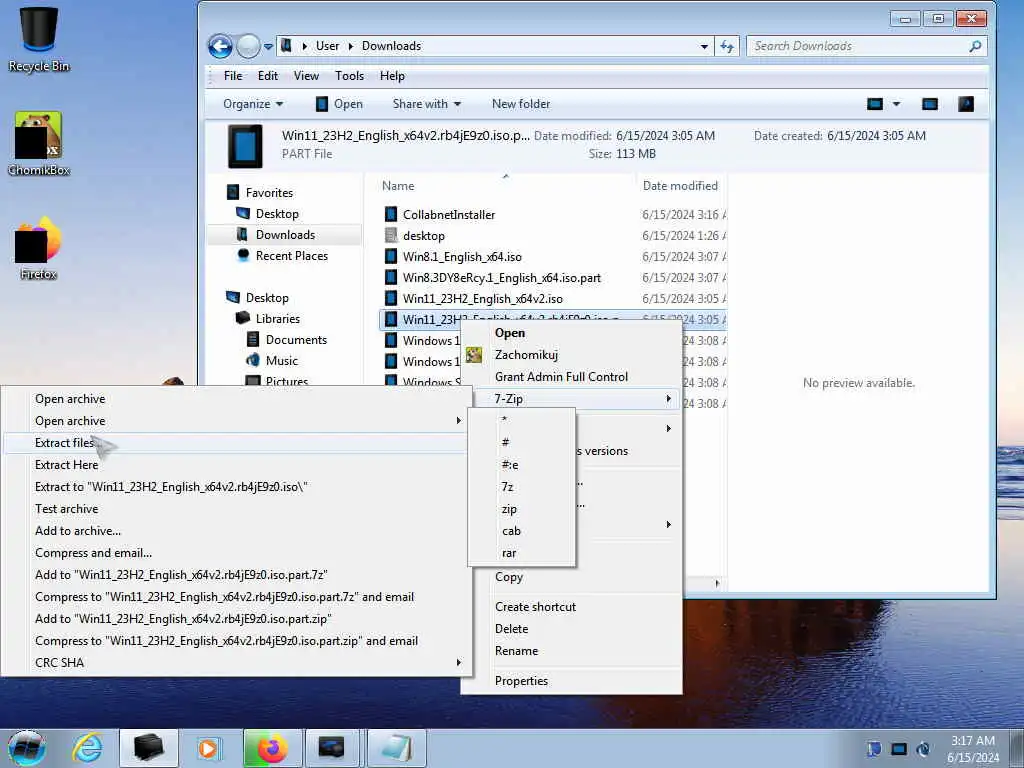Click the New folder button

520,104
